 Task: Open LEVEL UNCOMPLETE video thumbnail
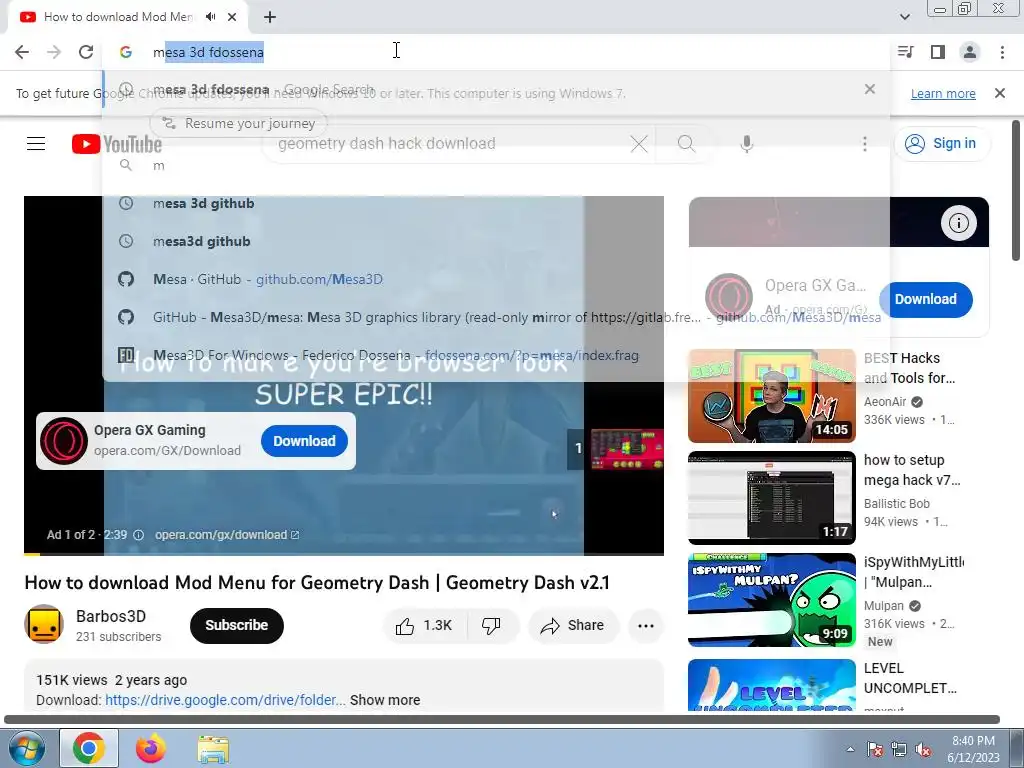coord(771,684)
